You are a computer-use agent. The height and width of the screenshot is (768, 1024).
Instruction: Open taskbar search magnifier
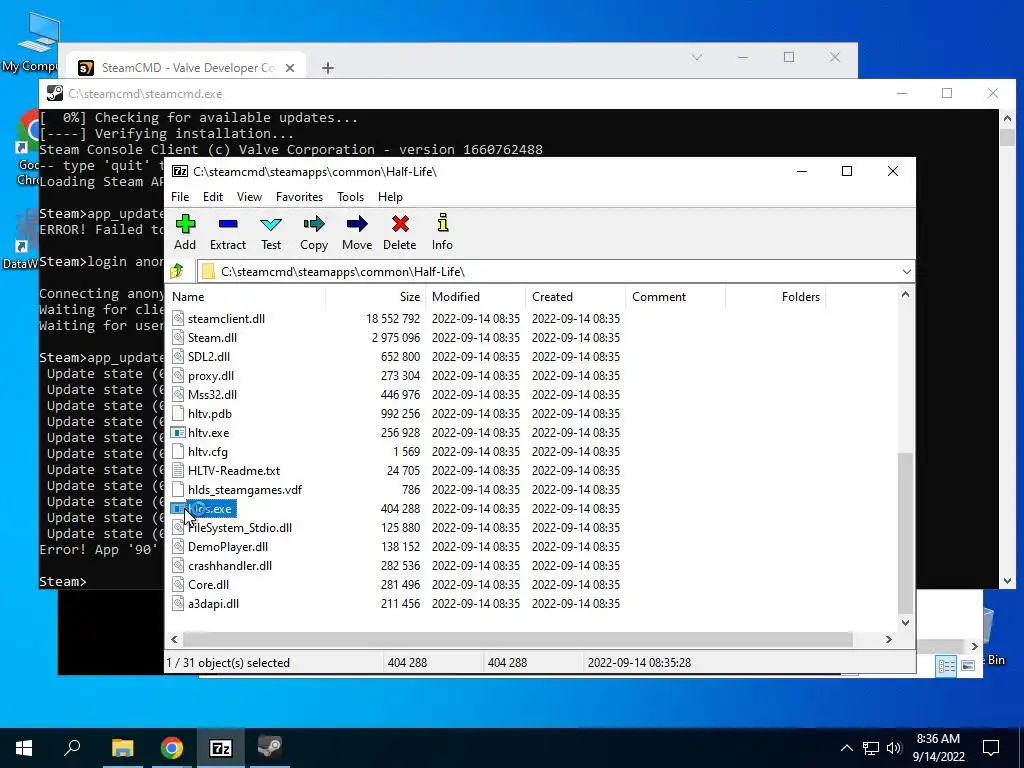[72, 747]
